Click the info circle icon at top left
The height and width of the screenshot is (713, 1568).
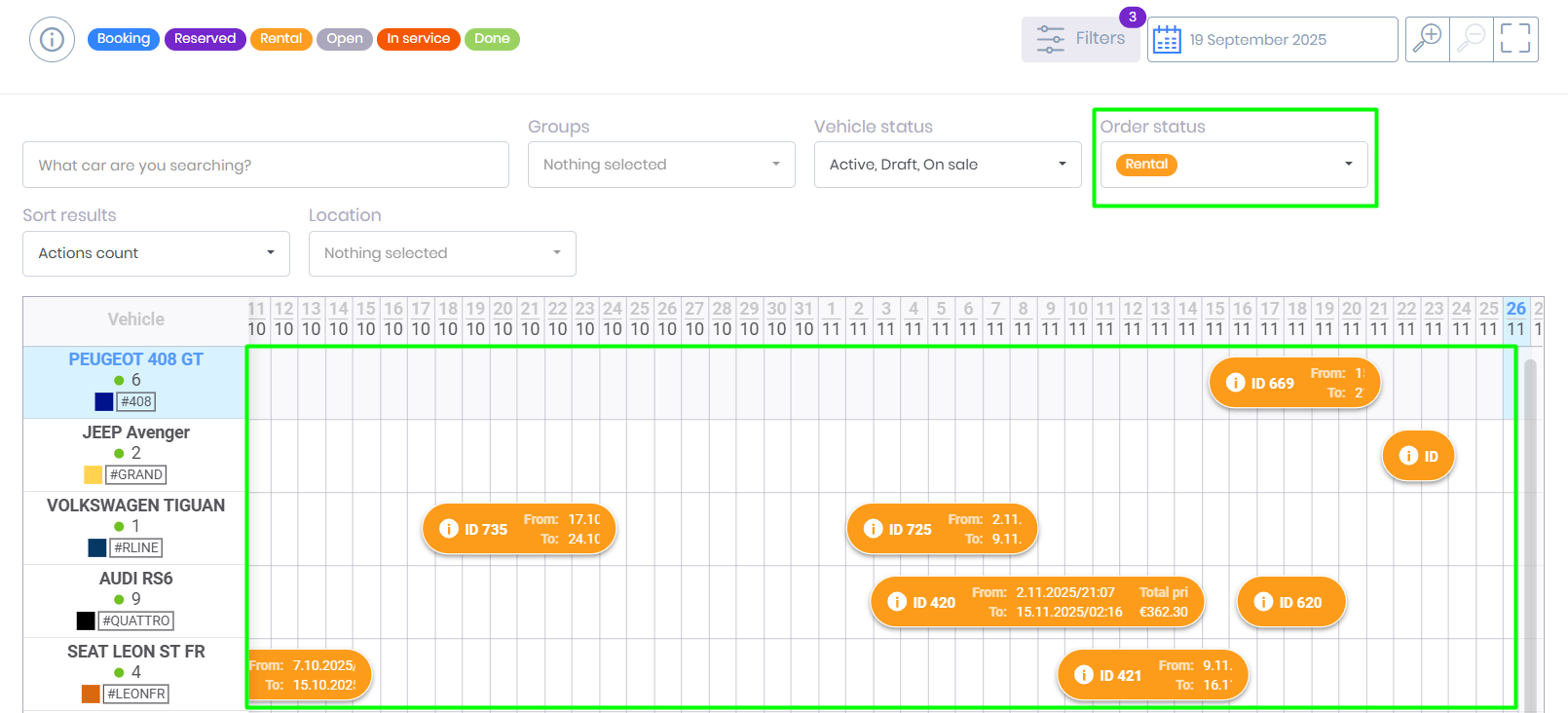52,40
